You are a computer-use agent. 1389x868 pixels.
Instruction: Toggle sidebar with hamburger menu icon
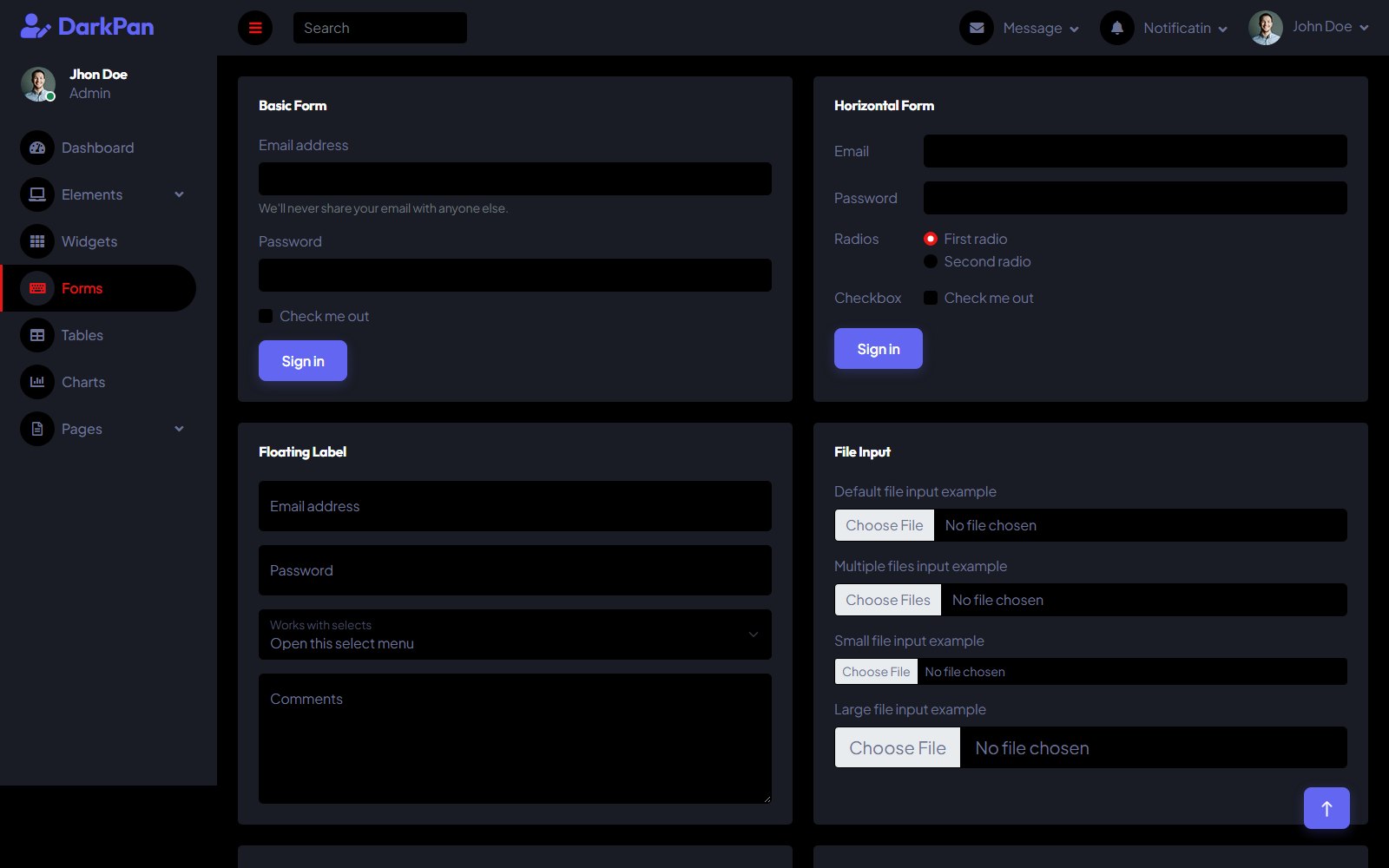coord(255,28)
